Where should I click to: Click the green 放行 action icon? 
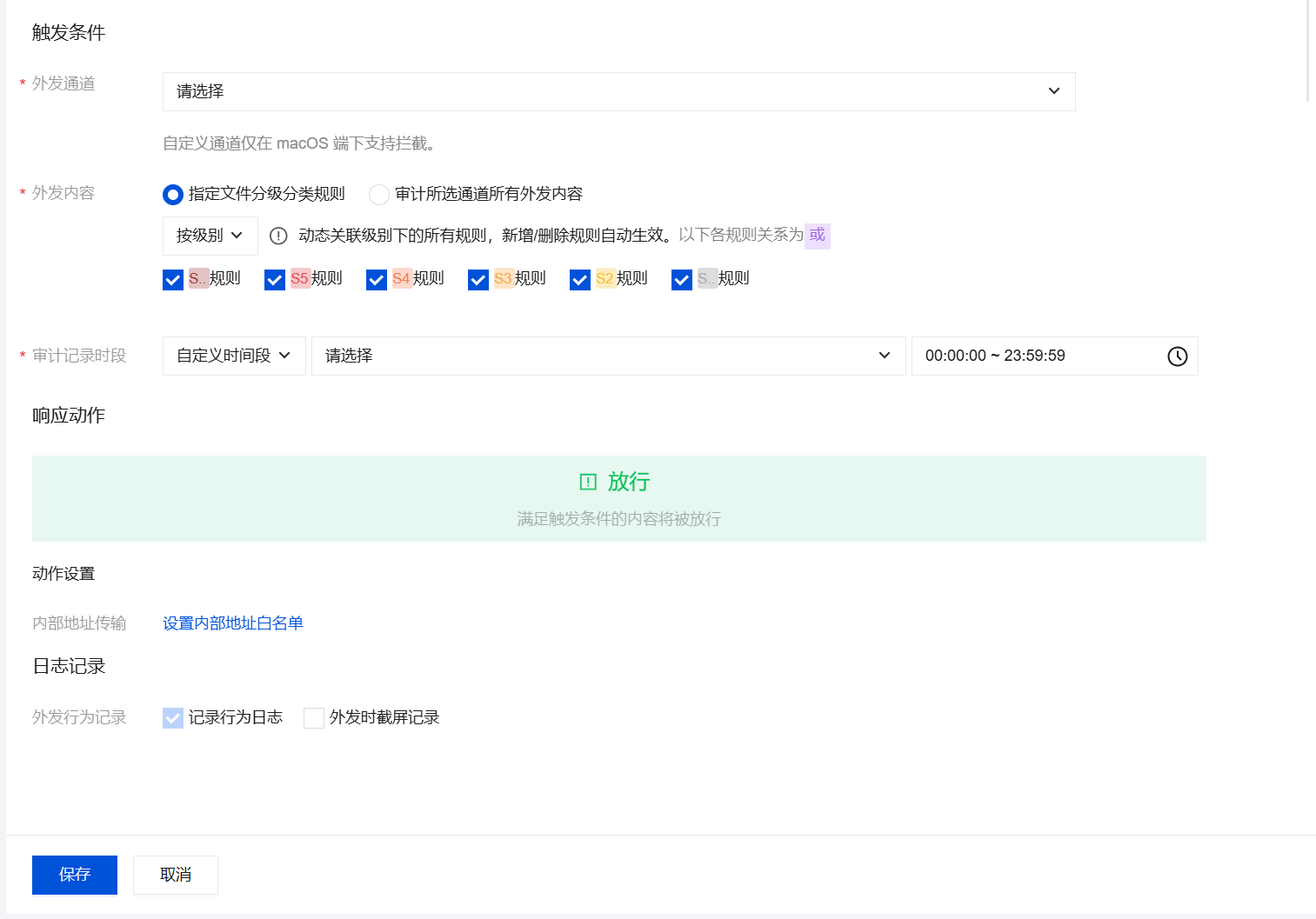coord(589,482)
